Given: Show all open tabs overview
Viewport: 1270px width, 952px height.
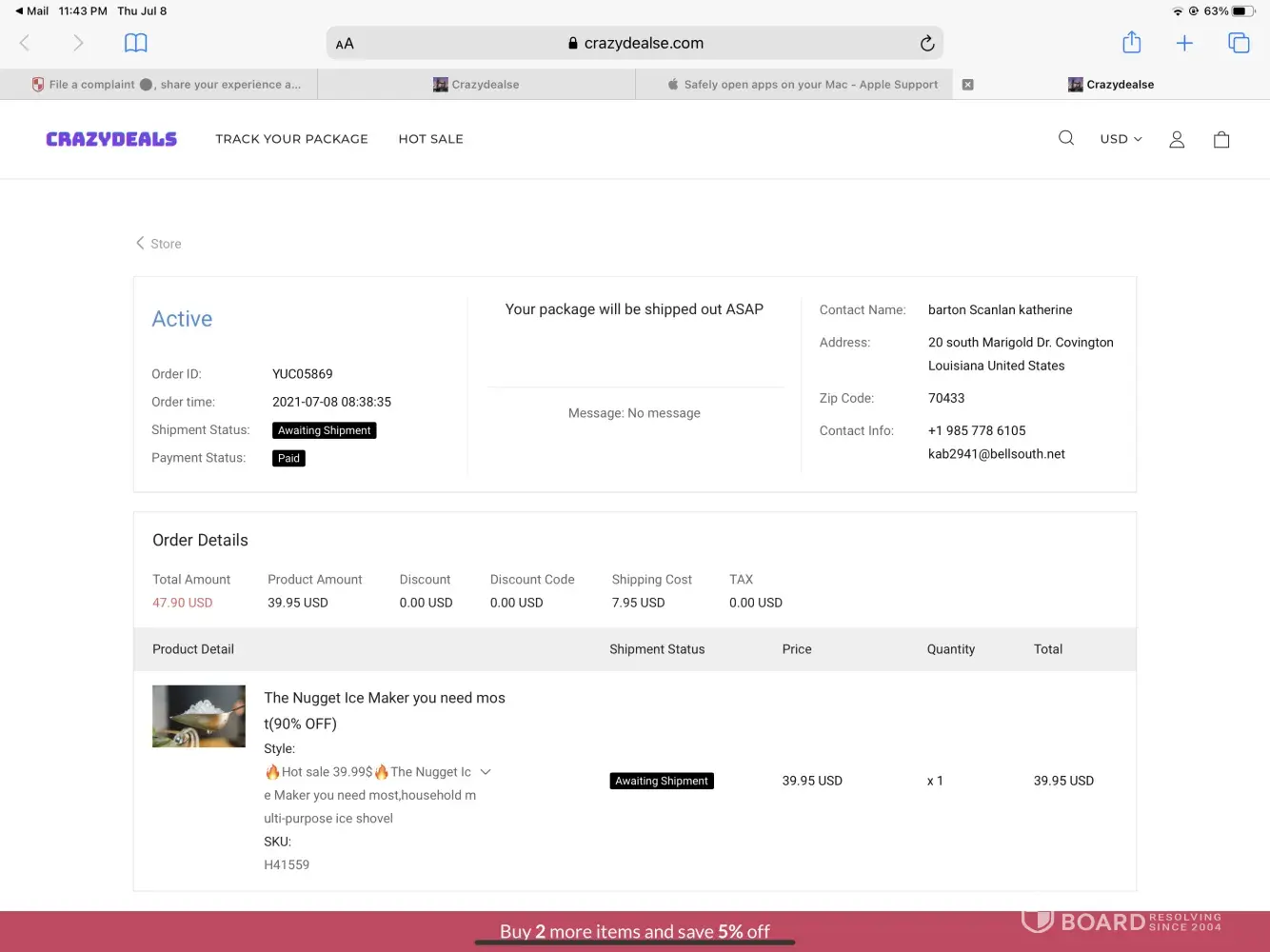Looking at the screenshot, I should (1239, 43).
